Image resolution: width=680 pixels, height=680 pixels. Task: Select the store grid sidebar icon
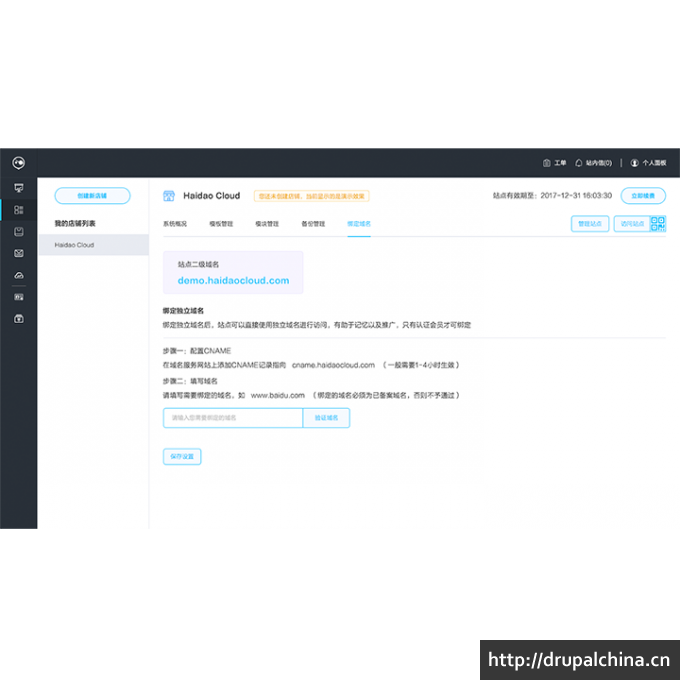coord(19,210)
